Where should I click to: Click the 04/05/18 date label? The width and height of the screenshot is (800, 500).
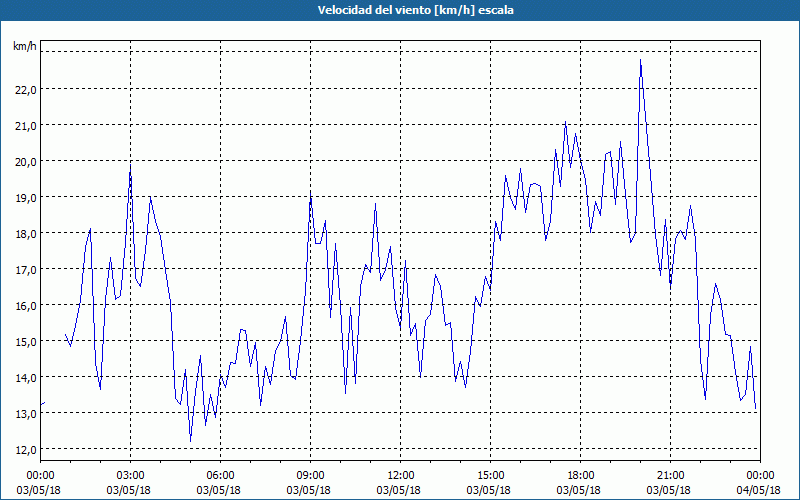[x=759, y=490]
